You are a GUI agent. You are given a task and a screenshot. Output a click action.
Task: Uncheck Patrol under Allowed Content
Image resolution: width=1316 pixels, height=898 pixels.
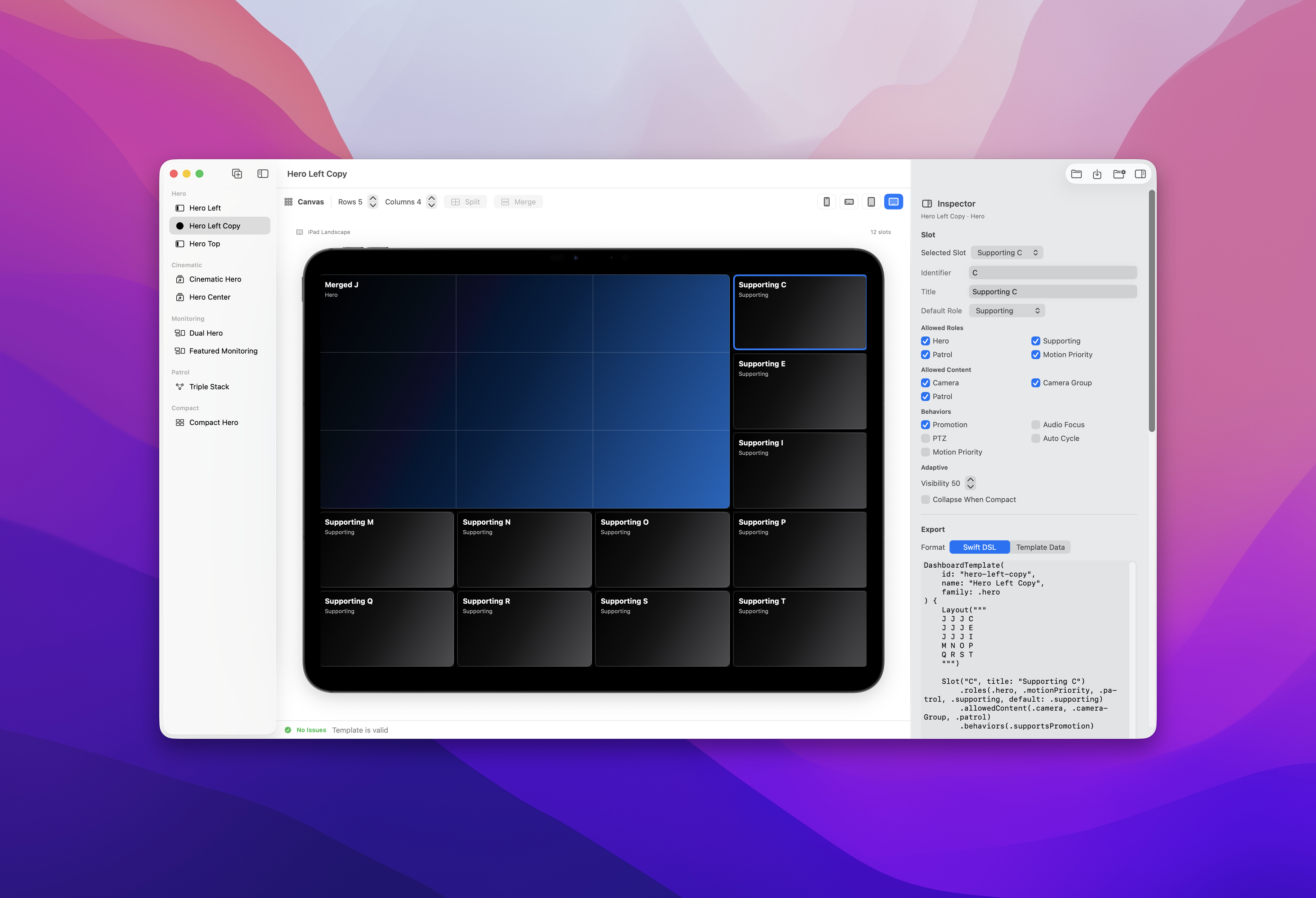coord(925,396)
